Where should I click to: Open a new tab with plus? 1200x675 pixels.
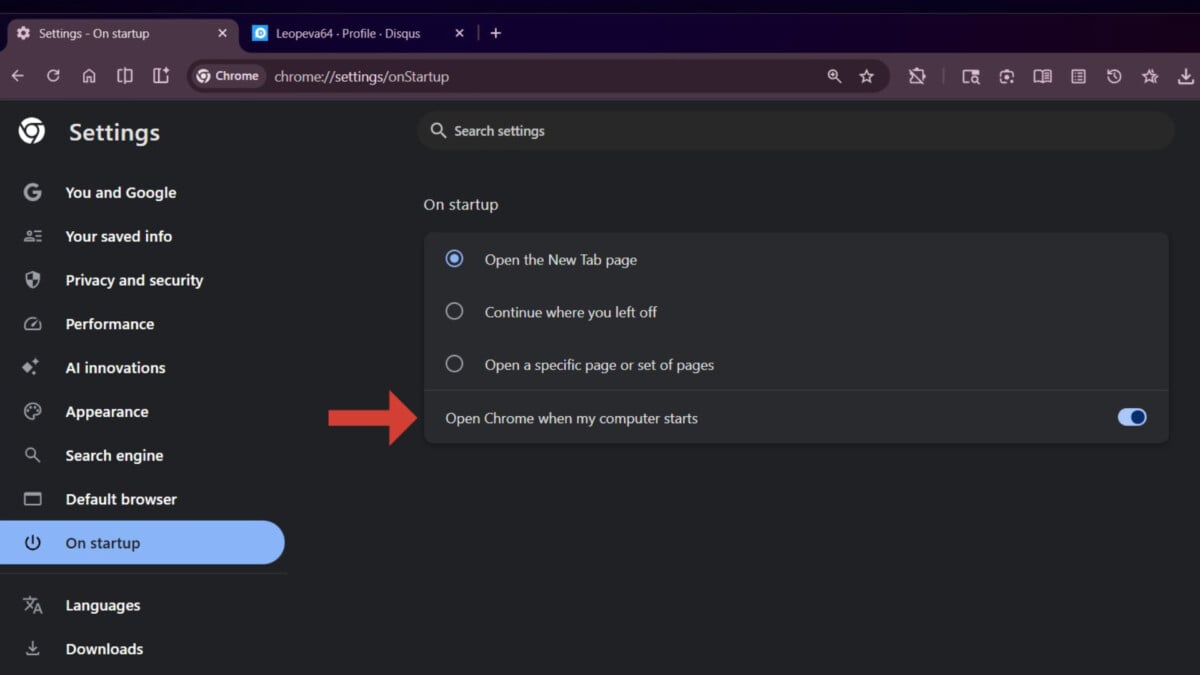(x=495, y=33)
